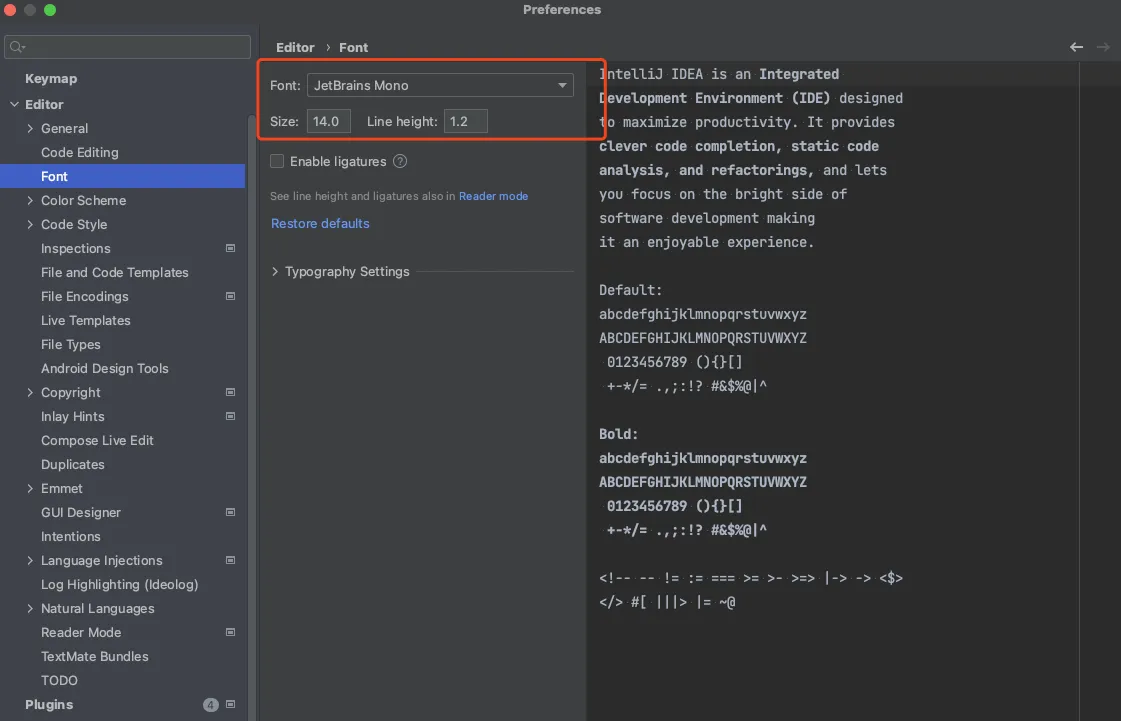Click the project-level icon next to Inspections
Screen dimensions: 1121x721
point(230,248)
